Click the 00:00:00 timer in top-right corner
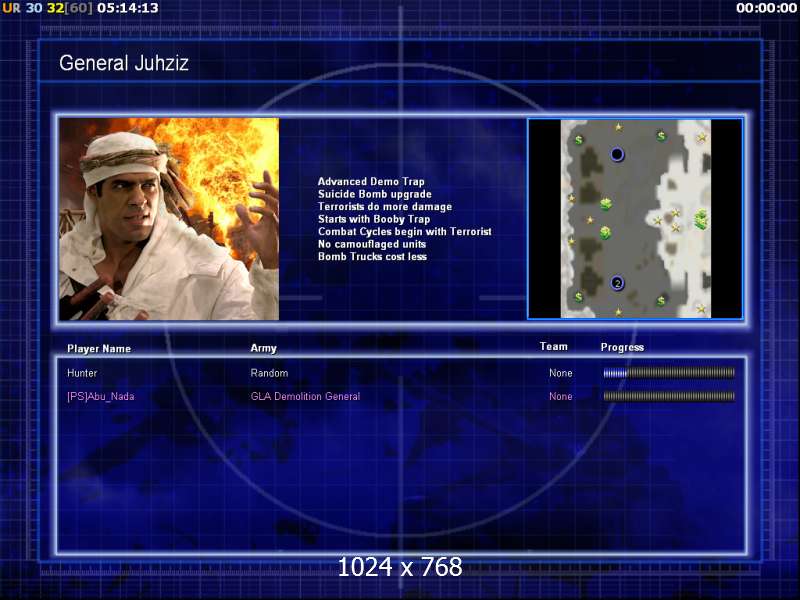 point(766,8)
